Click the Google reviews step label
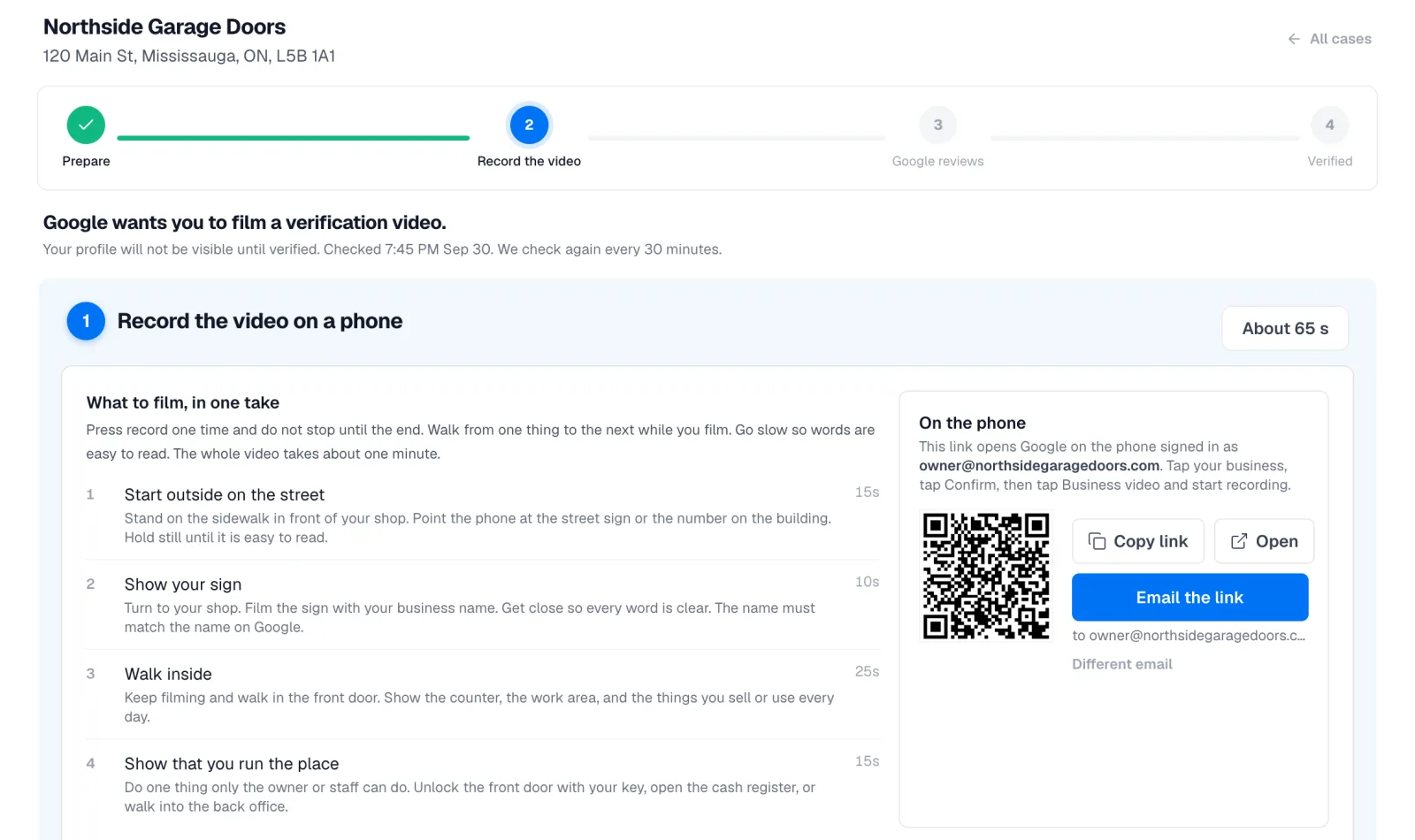The image size is (1415, 840). (937, 161)
